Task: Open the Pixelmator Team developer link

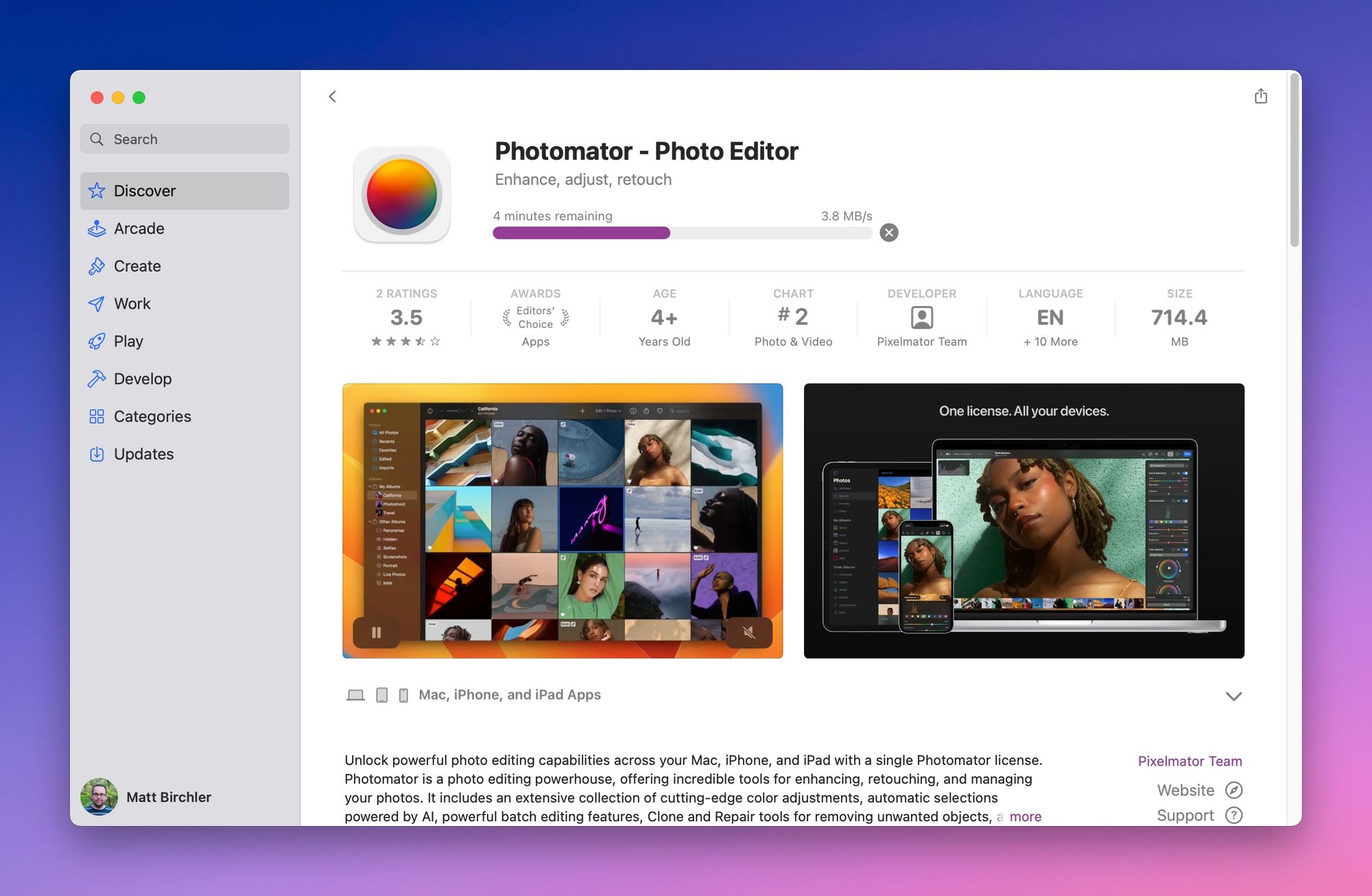Action: point(1190,761)
